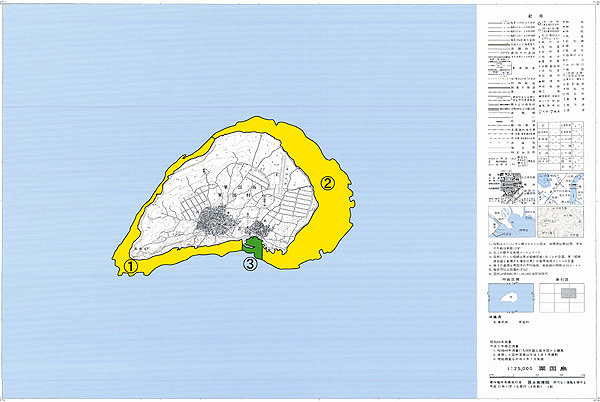Click the circled number 3 marker
Screen dimensions: 600x402
coord(251,265)
